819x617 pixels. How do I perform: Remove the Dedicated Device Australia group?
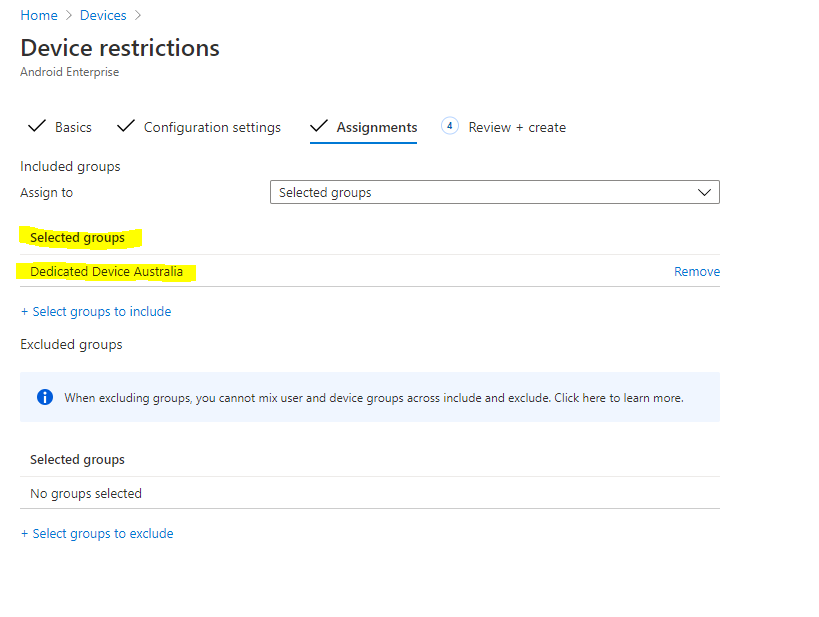[x=696, y=271]
